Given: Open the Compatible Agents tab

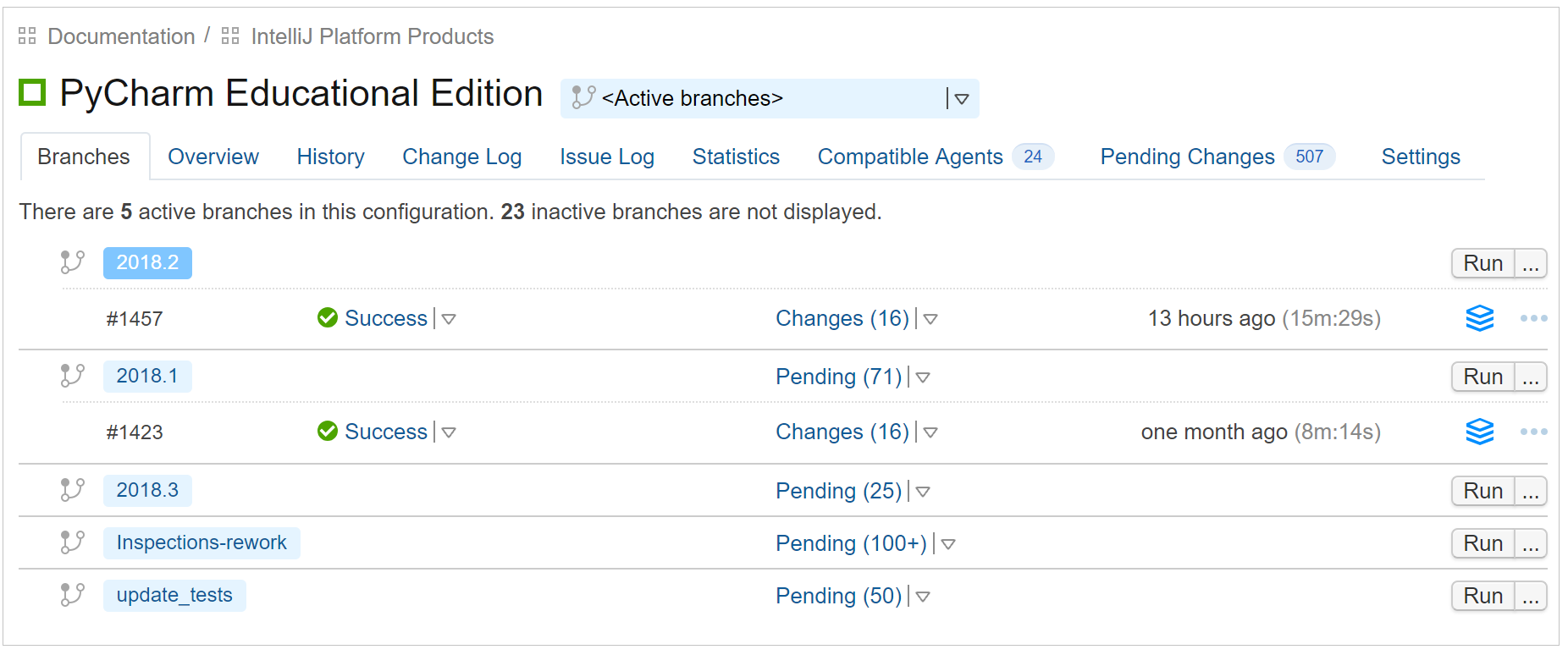Looking at the screenshot, I should click(x=910, y=157).
